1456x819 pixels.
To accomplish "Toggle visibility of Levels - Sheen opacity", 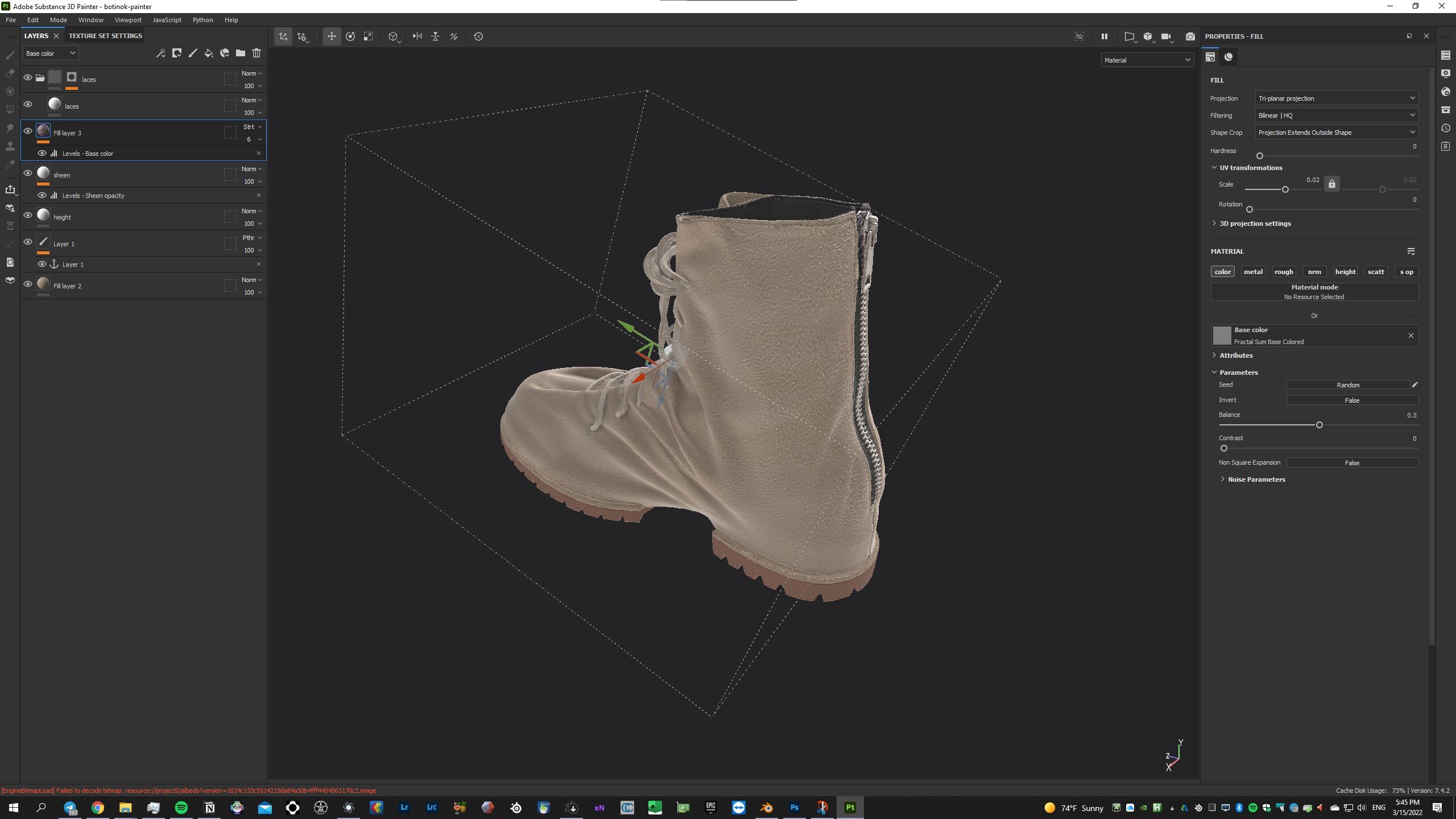I will pos(42,195).
